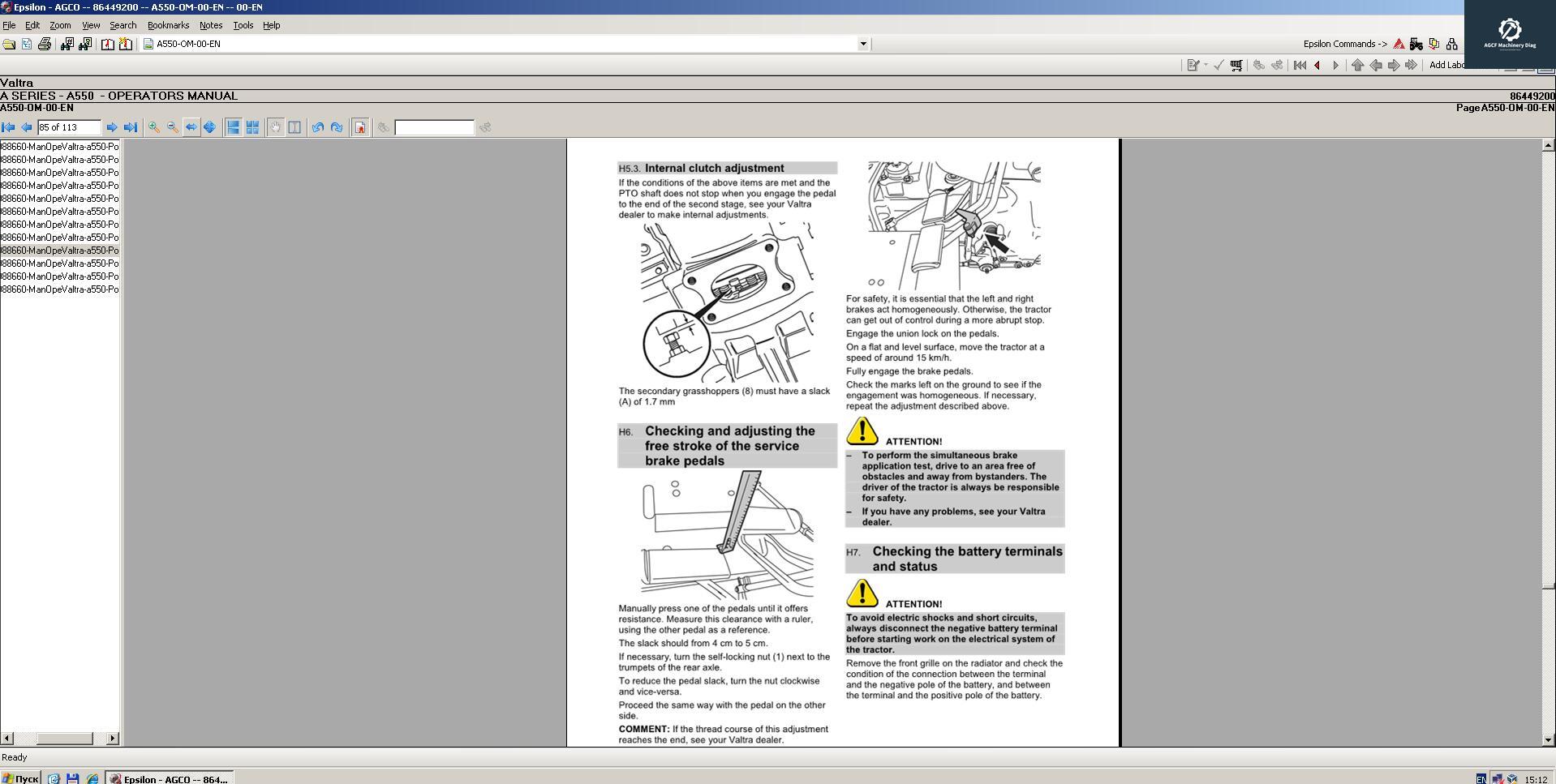Jump to the last page of the manual
1556x784 pixels.
pyautogui.click(x=131, y=127)
